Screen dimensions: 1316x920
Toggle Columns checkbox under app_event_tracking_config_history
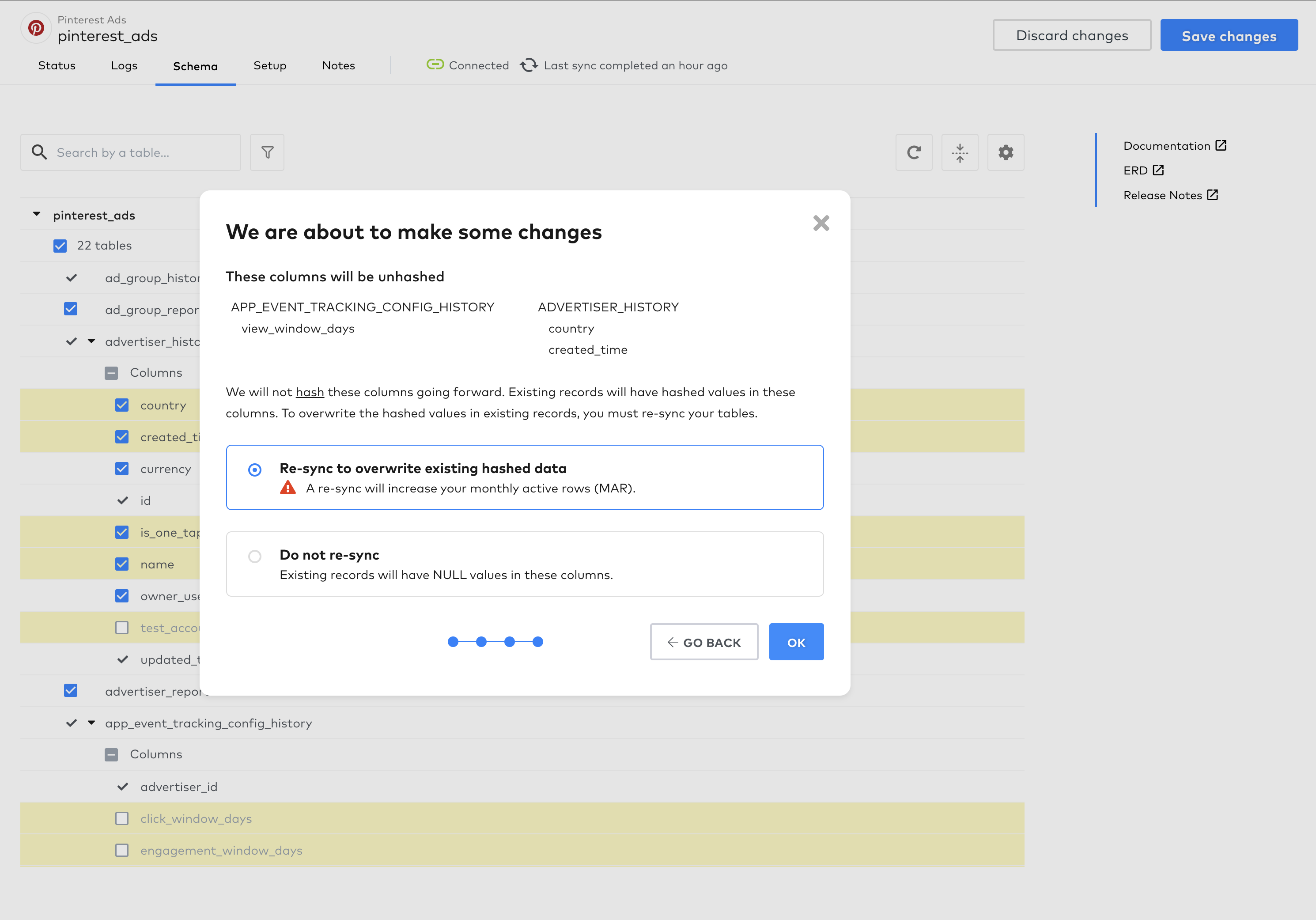point(111,754)
